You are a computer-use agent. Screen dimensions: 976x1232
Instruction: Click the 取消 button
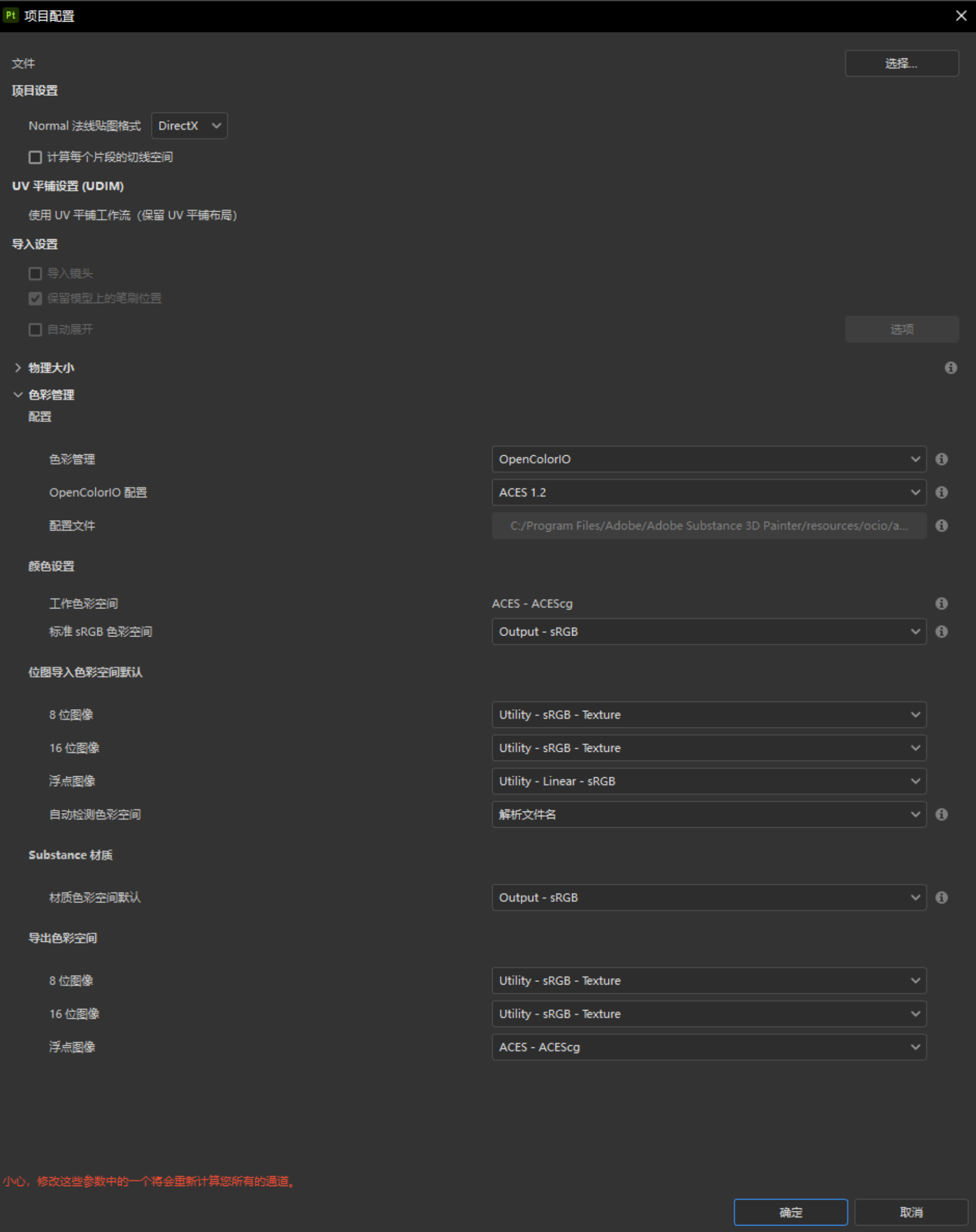pos(911,1212)
